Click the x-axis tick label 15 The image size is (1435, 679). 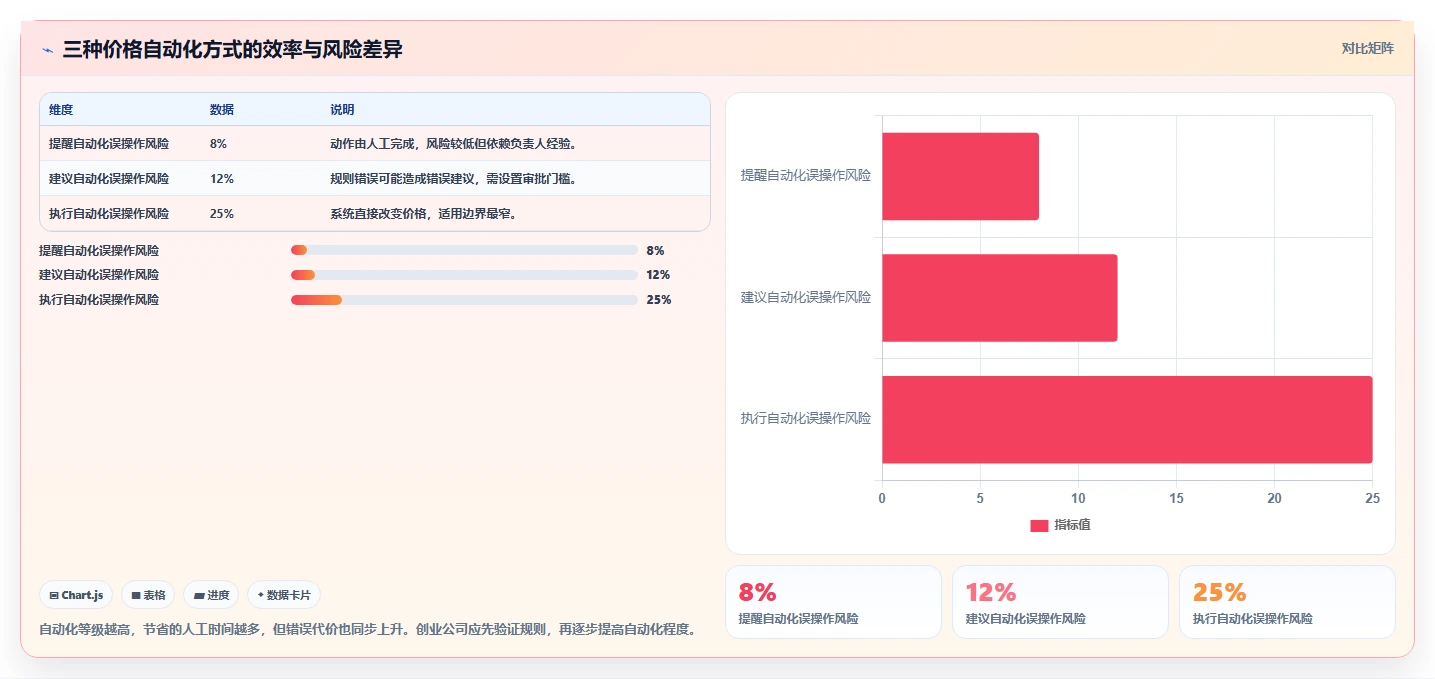[x=1176, y=498]
